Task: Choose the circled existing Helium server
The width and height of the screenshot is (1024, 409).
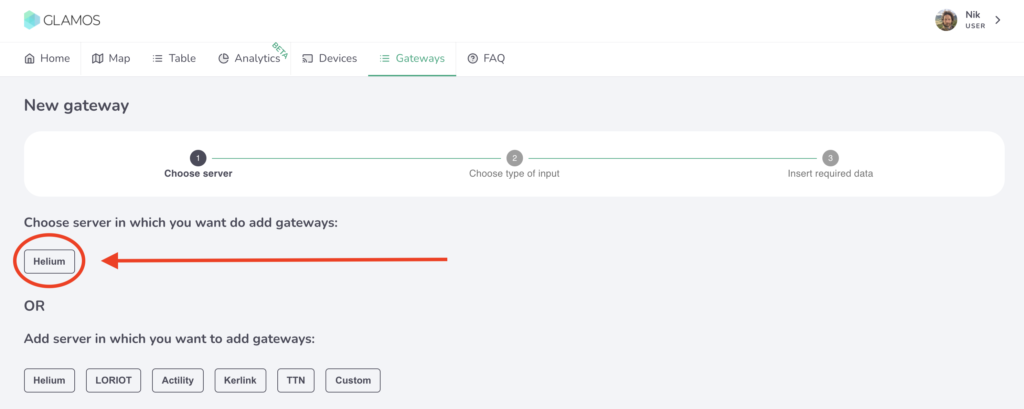Action: (49, 262)
